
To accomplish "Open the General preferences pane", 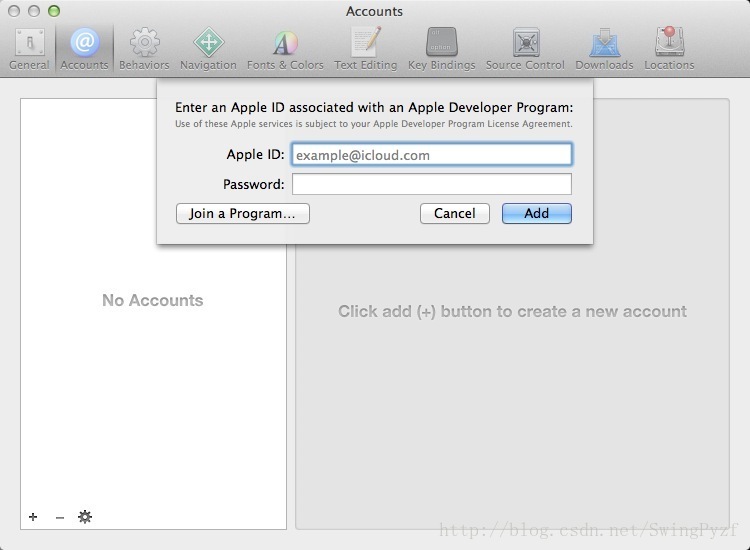I will pos(29,49).
